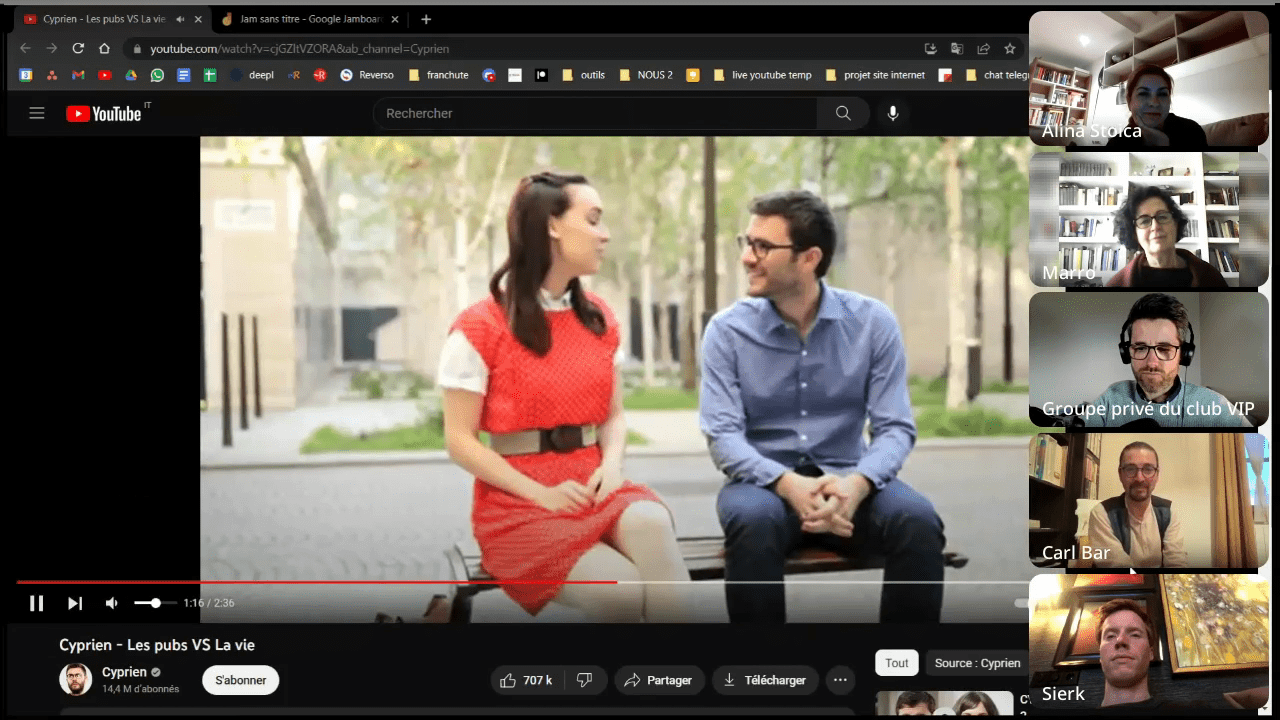
Task: Click the address bar URL
Action: coord(299,48)
